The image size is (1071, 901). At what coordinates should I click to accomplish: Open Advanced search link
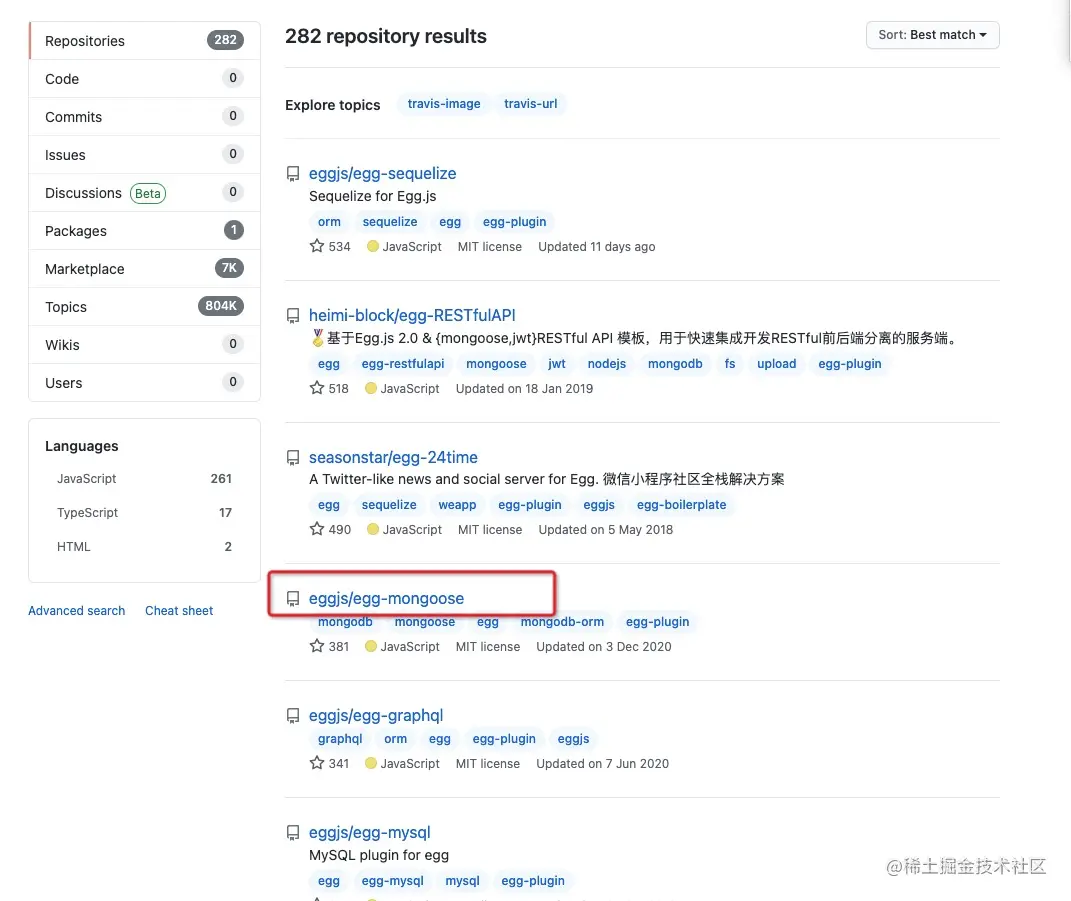[x=76, y=611]
